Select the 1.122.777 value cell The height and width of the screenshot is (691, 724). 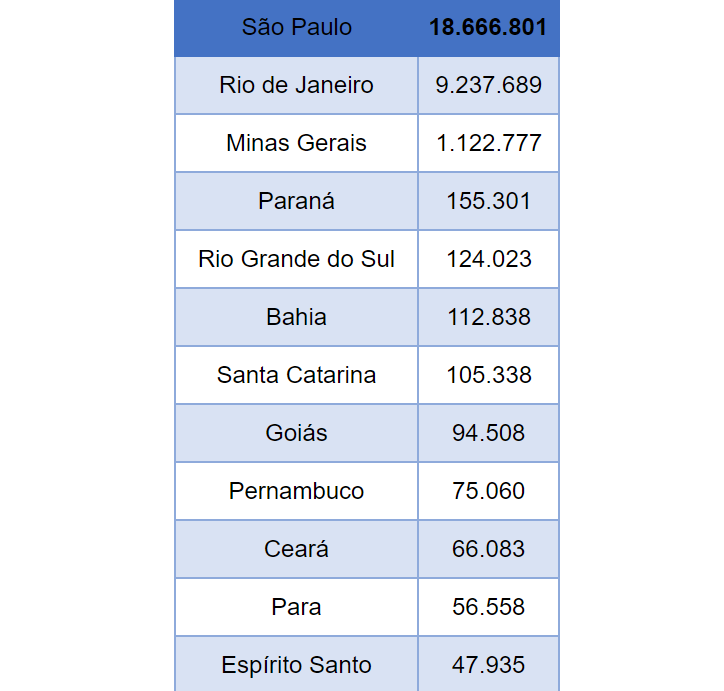click(x=488, y=143)
